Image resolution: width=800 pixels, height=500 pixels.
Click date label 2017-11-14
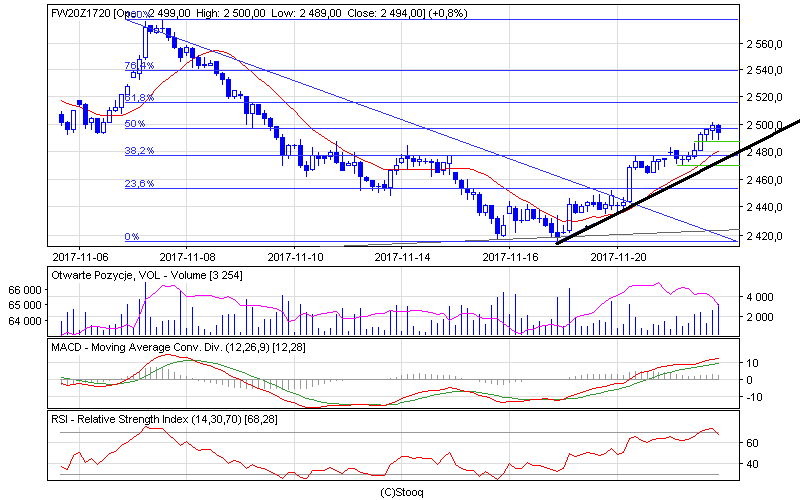point(403,257)
